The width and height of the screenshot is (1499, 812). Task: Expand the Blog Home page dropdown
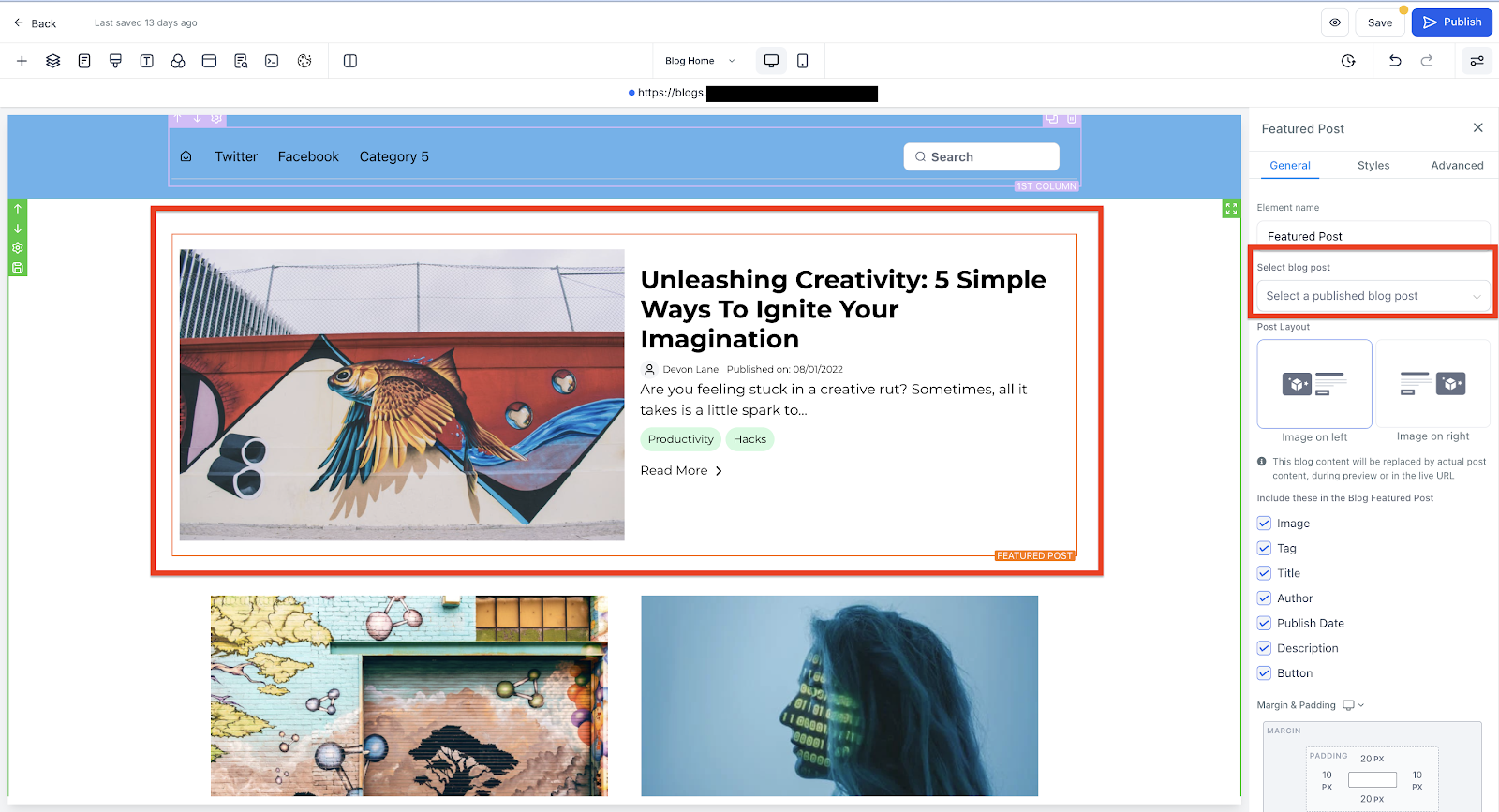click(x=700, y=61)
